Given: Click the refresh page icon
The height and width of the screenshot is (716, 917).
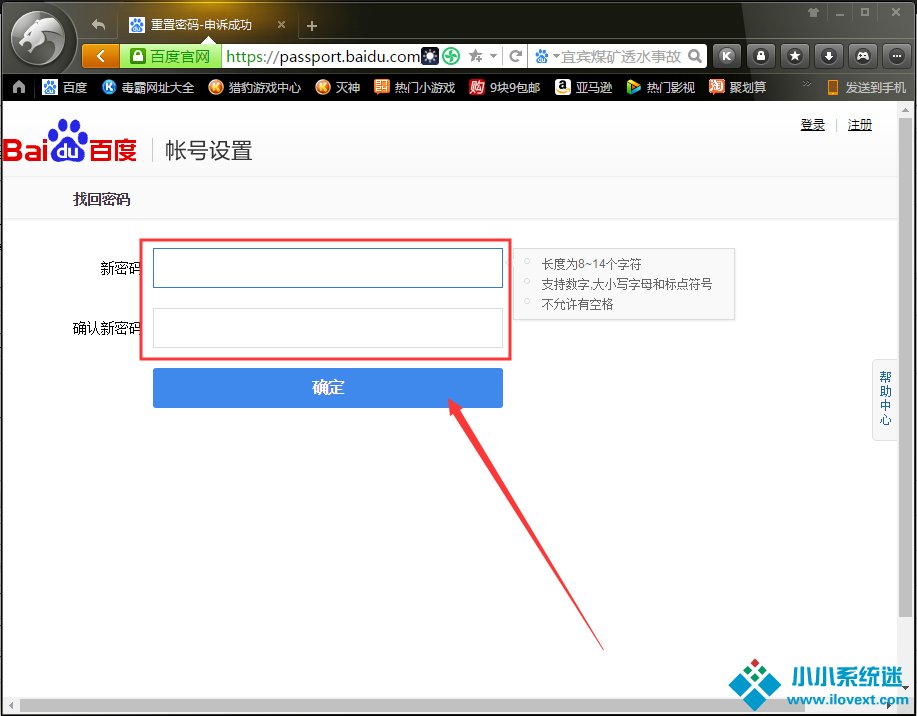Looking at the screenshot, I should click(x=516, y=56).
